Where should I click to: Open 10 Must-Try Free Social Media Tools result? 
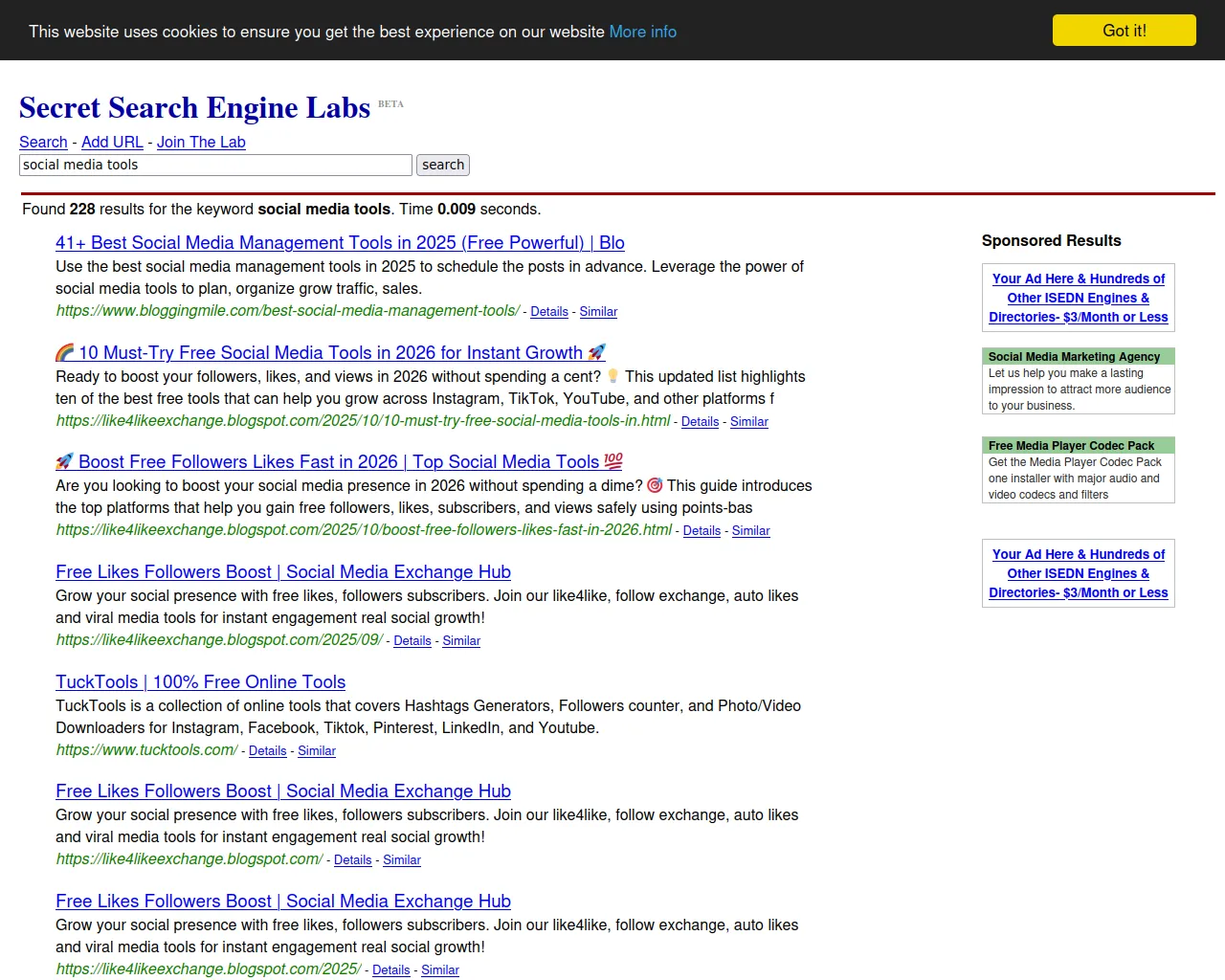coord(330,353)
